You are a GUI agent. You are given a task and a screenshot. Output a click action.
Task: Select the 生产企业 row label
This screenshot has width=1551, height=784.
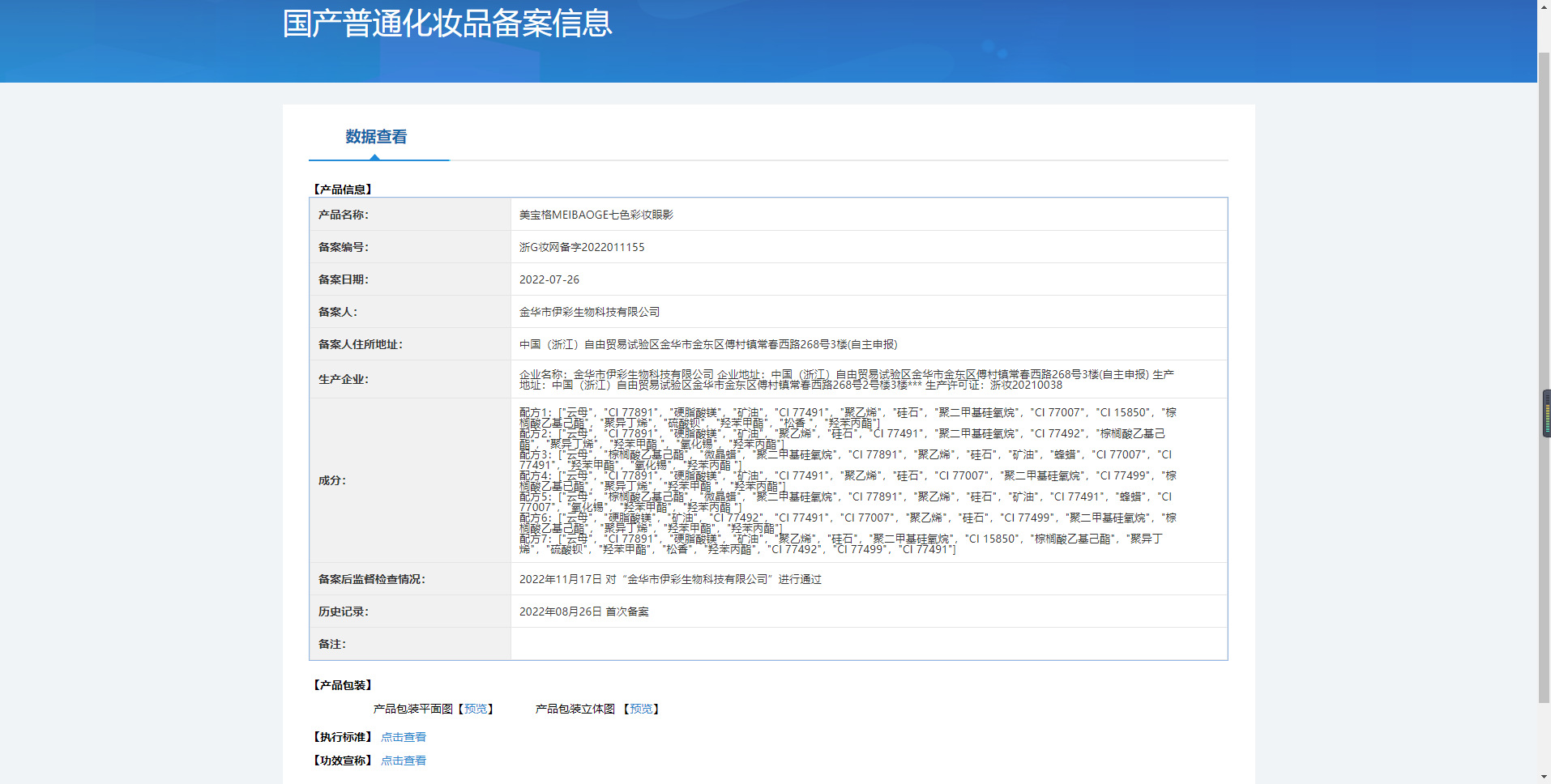344,379
